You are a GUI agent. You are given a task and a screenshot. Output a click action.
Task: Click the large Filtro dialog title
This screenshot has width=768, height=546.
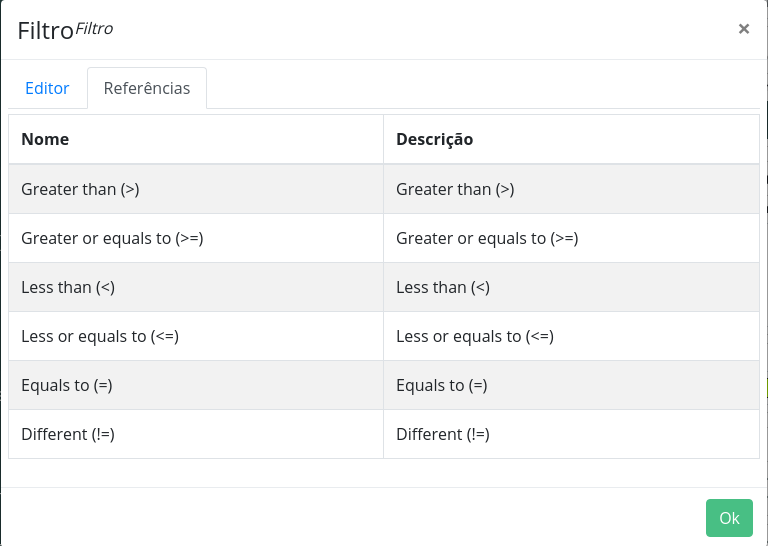(x=45, y=31)
